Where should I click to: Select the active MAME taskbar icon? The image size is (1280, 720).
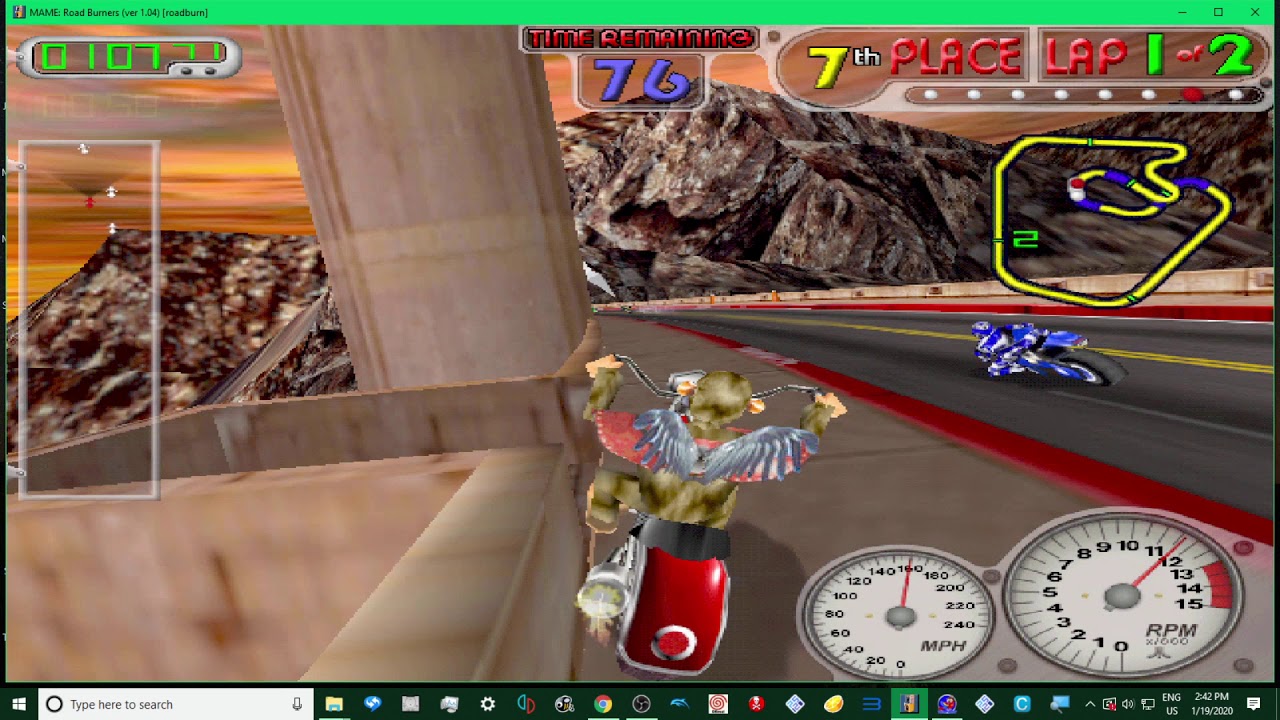[909, 704]
